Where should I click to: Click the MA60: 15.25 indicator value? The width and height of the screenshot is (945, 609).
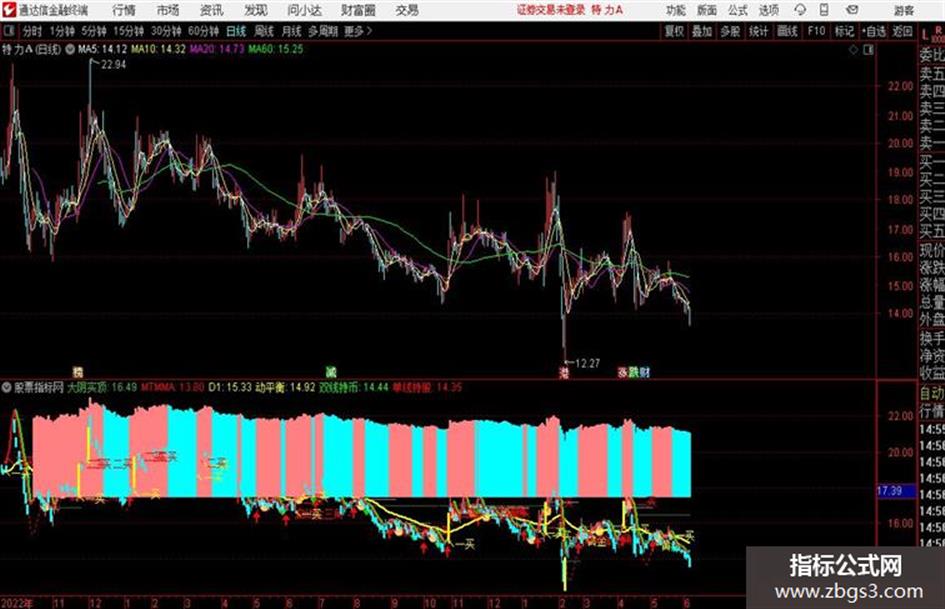pyautogui.click(x=276, y=49)
